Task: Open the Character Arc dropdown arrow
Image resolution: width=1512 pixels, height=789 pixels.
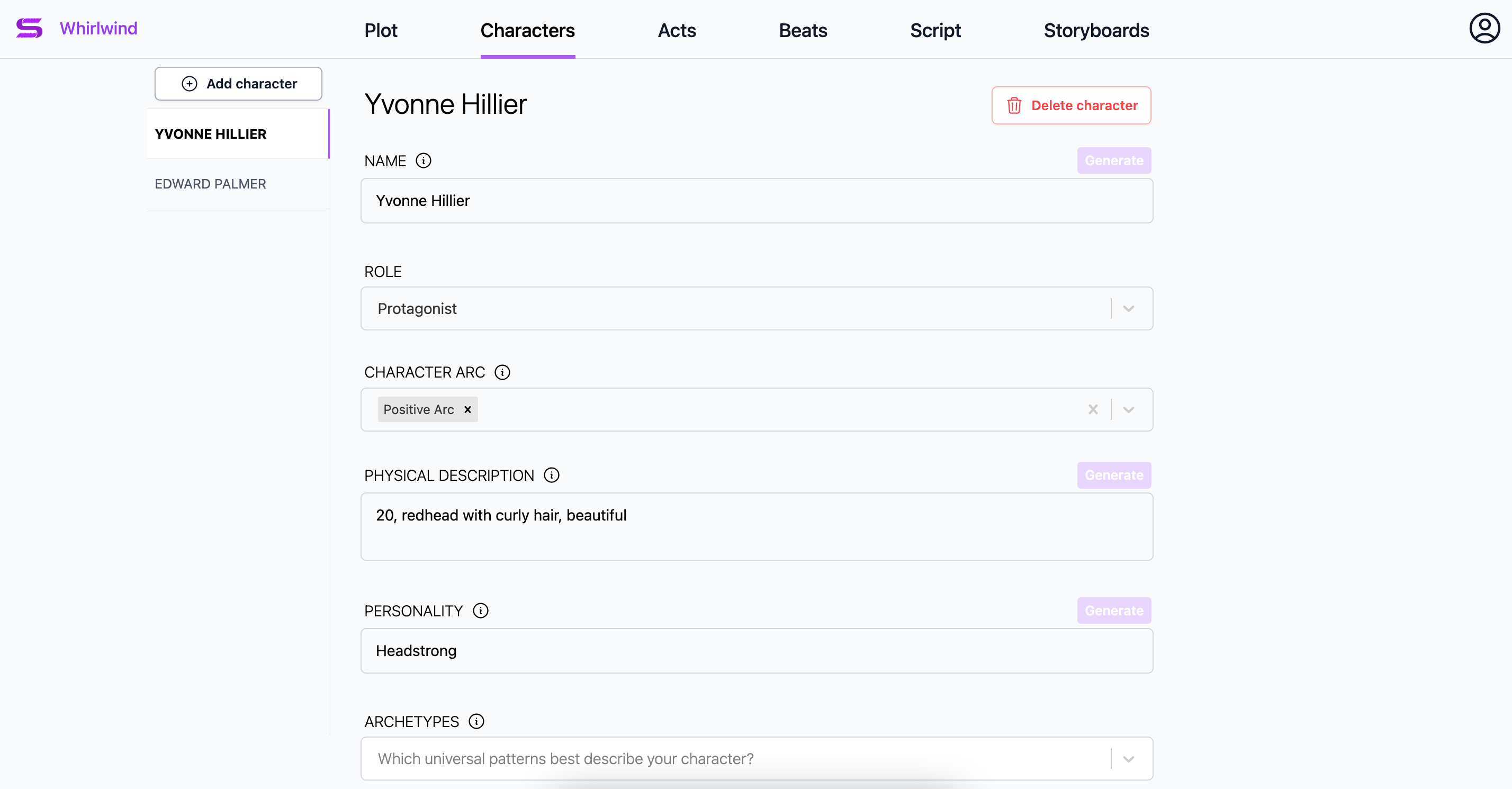Action: (x=1128, y=409)
